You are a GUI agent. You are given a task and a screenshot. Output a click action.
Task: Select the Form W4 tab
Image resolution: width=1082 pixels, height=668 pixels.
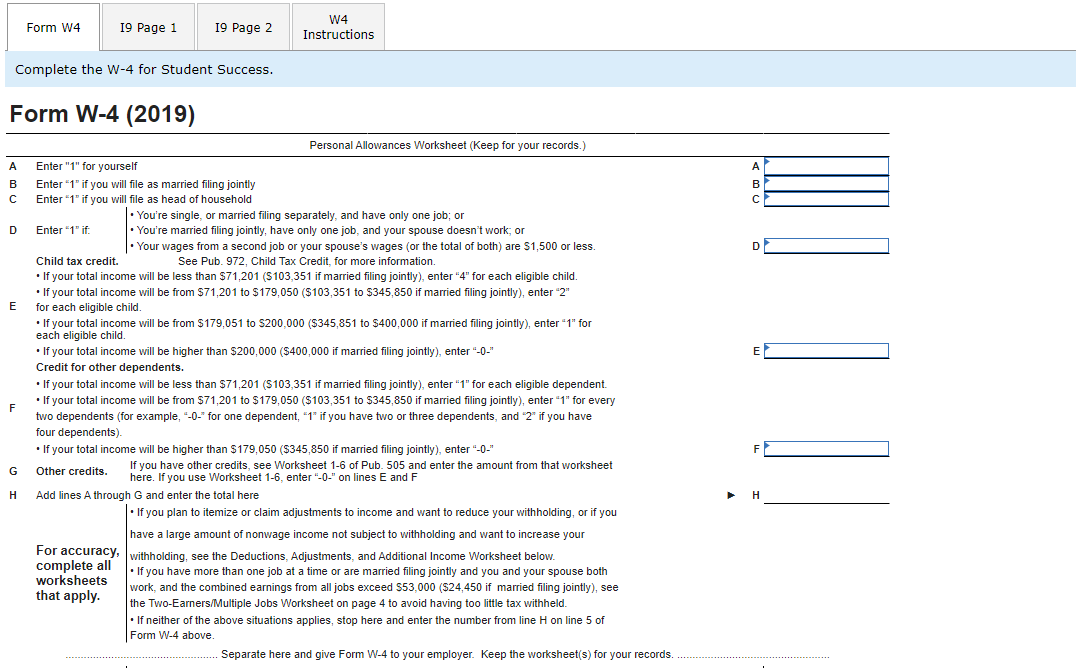52,26
